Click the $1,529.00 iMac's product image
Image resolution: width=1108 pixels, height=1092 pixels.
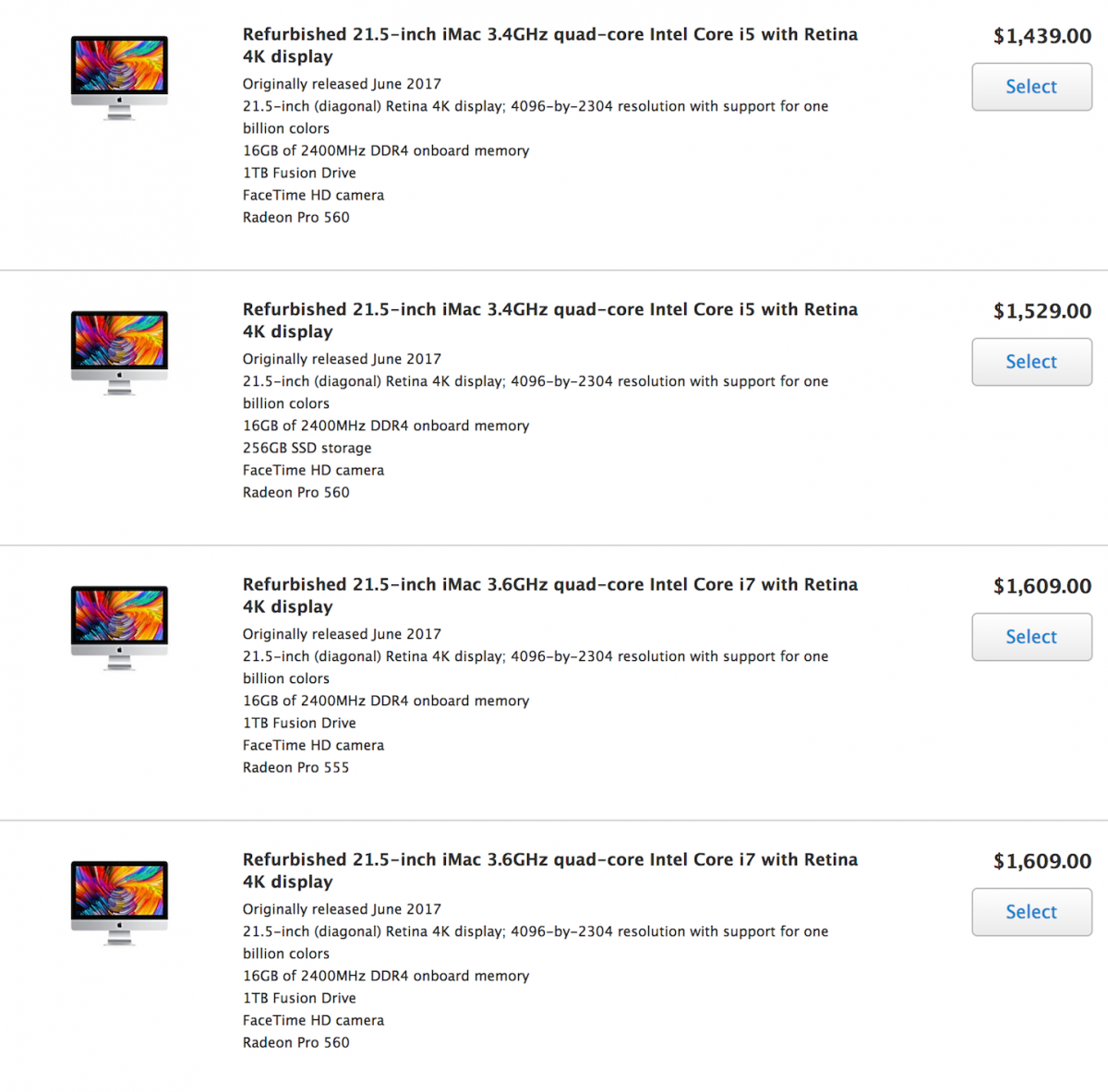coord(119,353)
